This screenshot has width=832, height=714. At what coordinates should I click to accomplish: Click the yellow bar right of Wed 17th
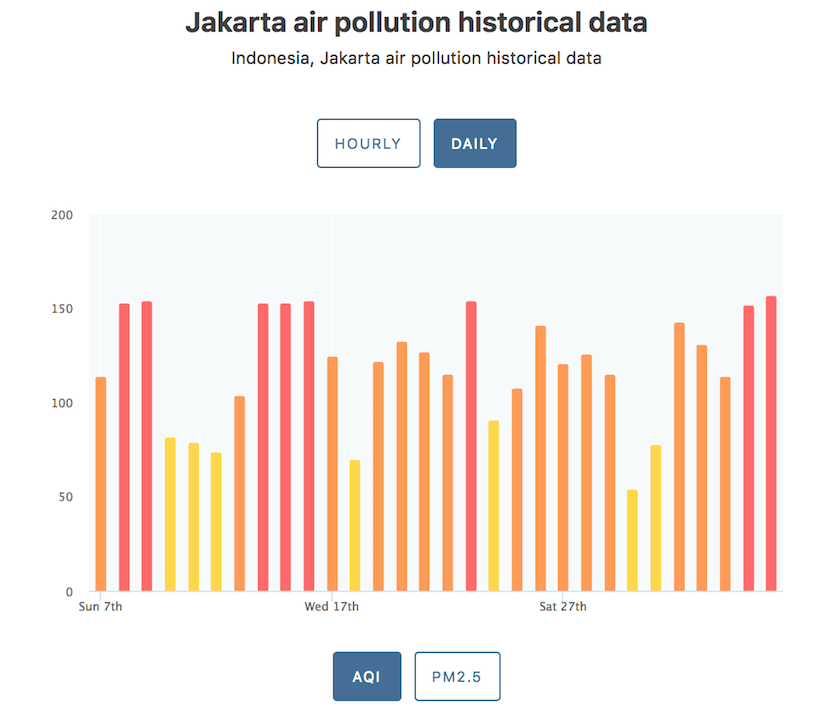tap(355, 525)
